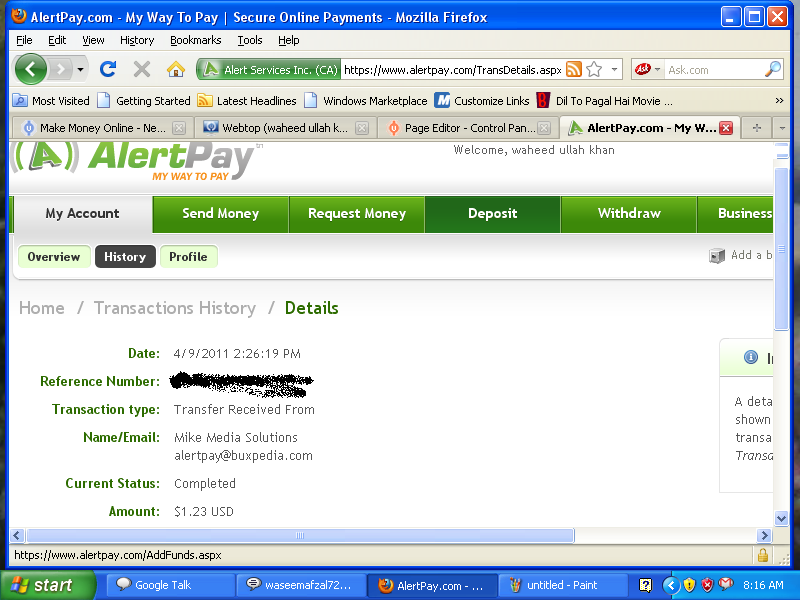800x600 pixels.
Task: Click the Overview sub-tab button
Action: click(x=54, y=256)
